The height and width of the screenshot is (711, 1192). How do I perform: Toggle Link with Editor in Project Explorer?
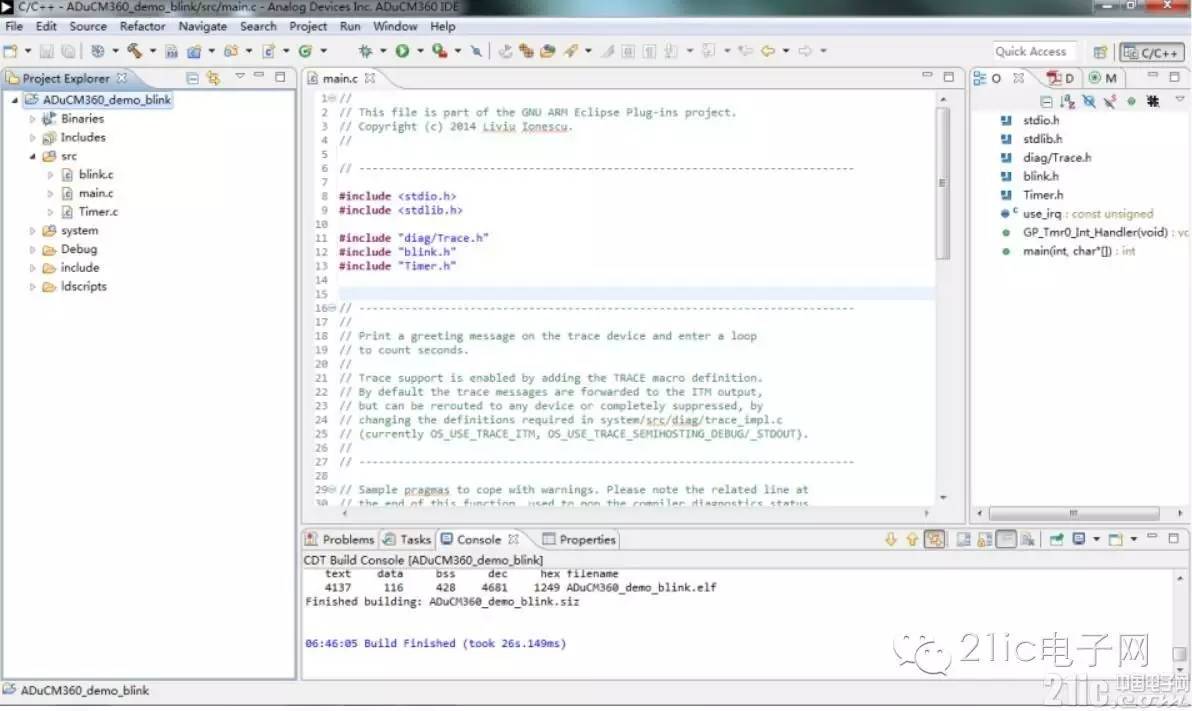tap(214, 78)
